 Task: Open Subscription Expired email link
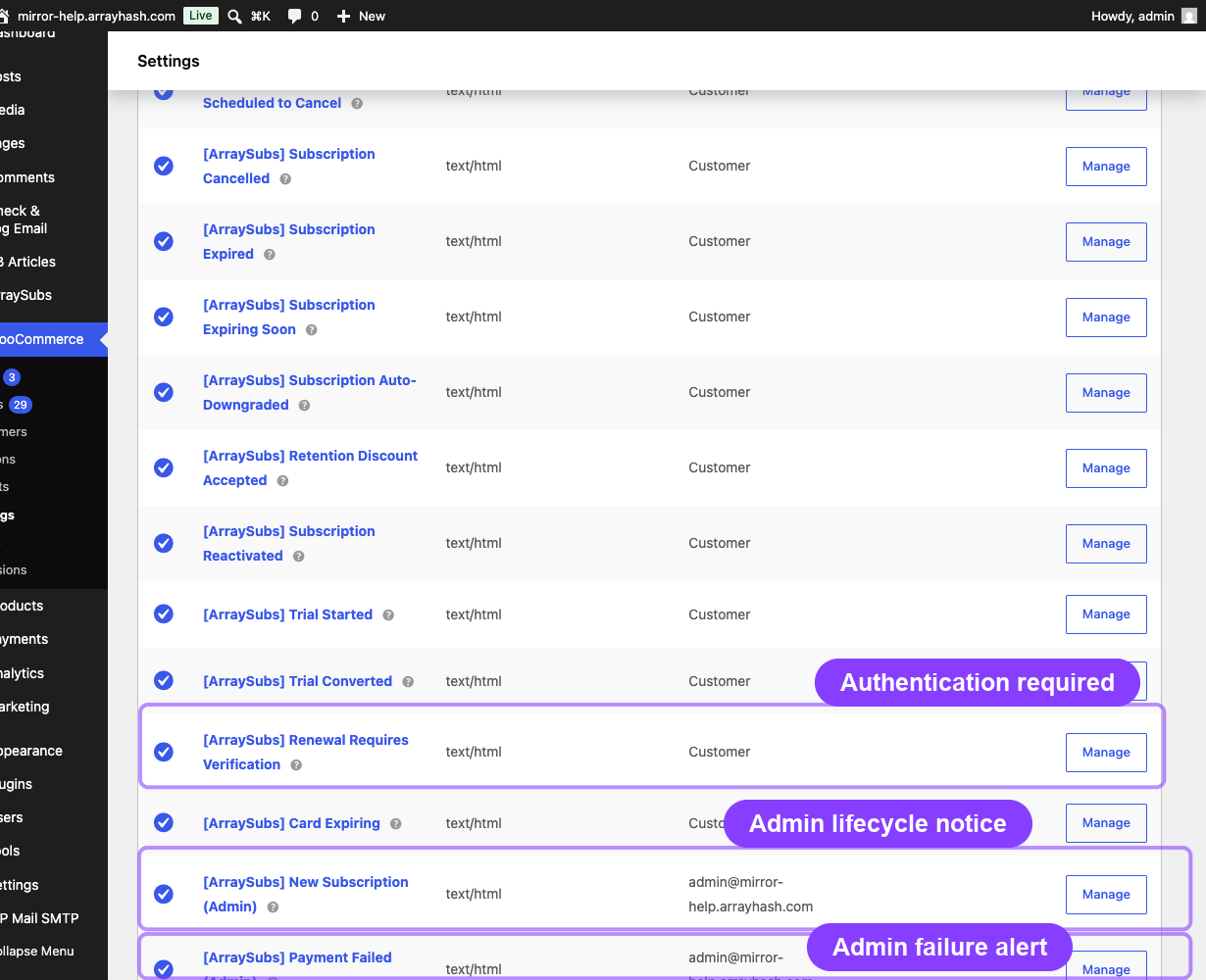(289, 241)
